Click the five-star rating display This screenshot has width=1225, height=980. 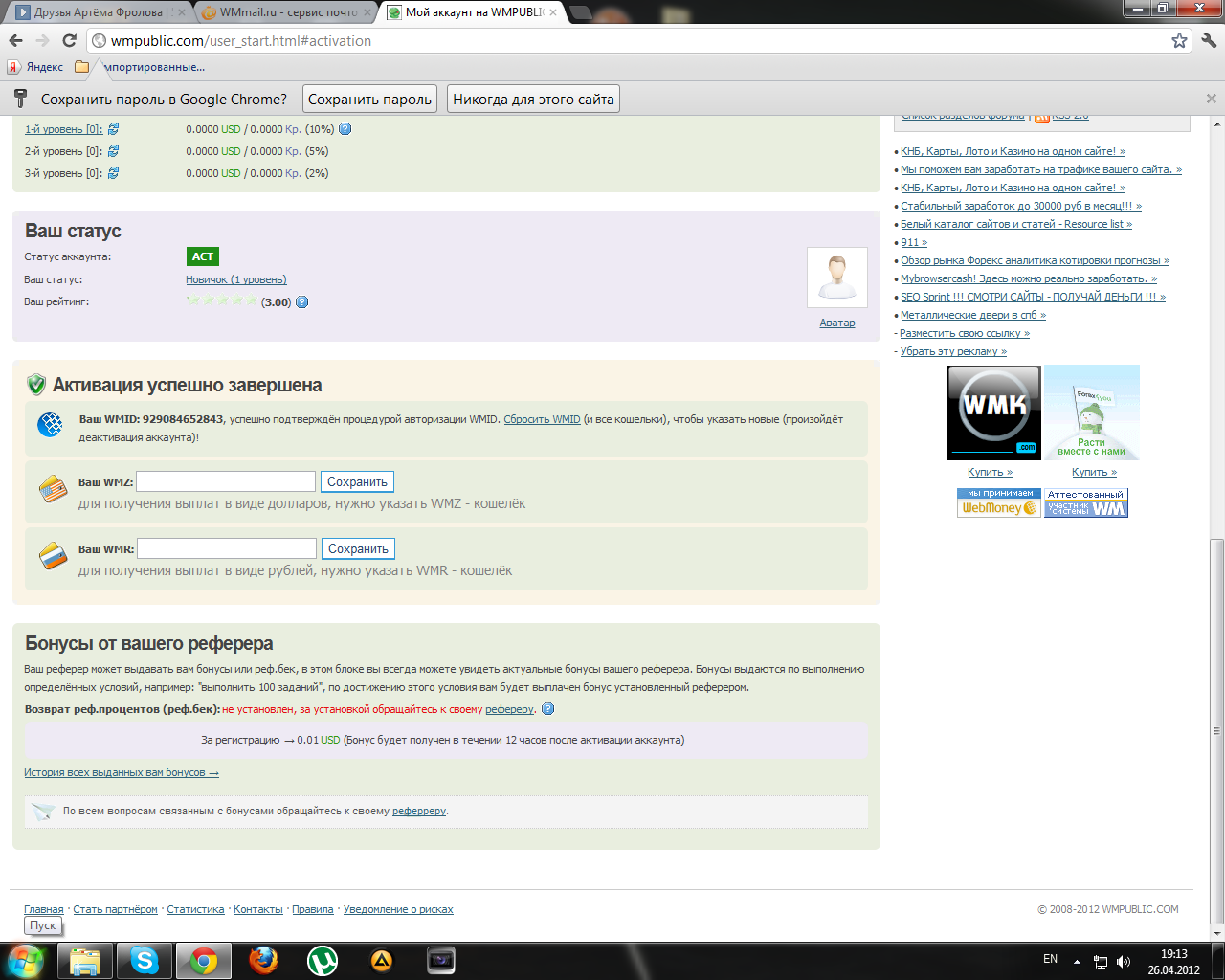pyautogui.click(x=222, y=301)
